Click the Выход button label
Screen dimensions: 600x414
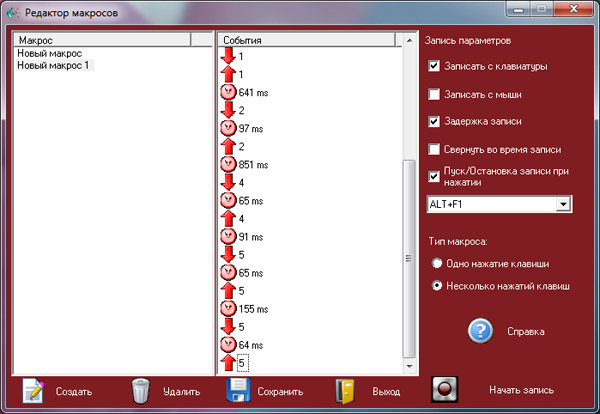[x=386, y=391]
